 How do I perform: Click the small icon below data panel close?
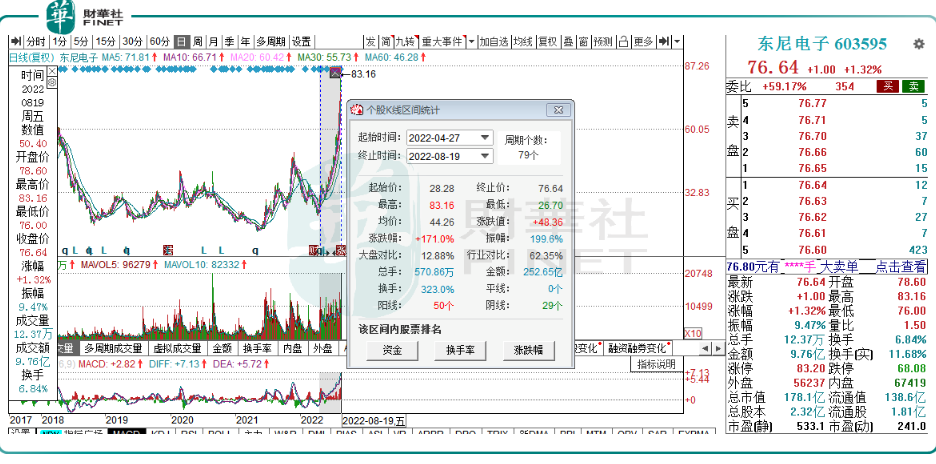[x=52, y=82]
